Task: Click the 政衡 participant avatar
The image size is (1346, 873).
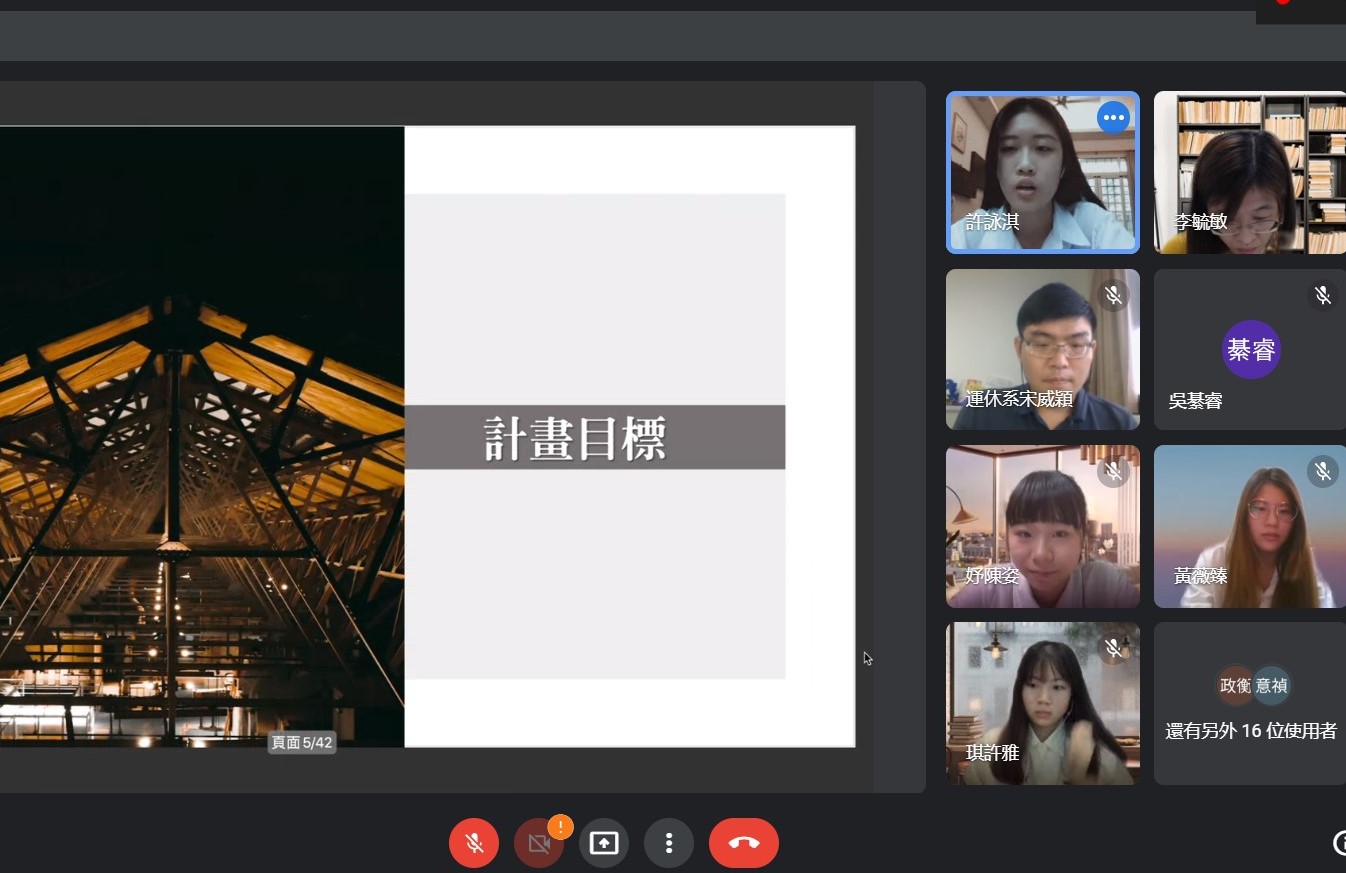Action: pos(1236,686)
